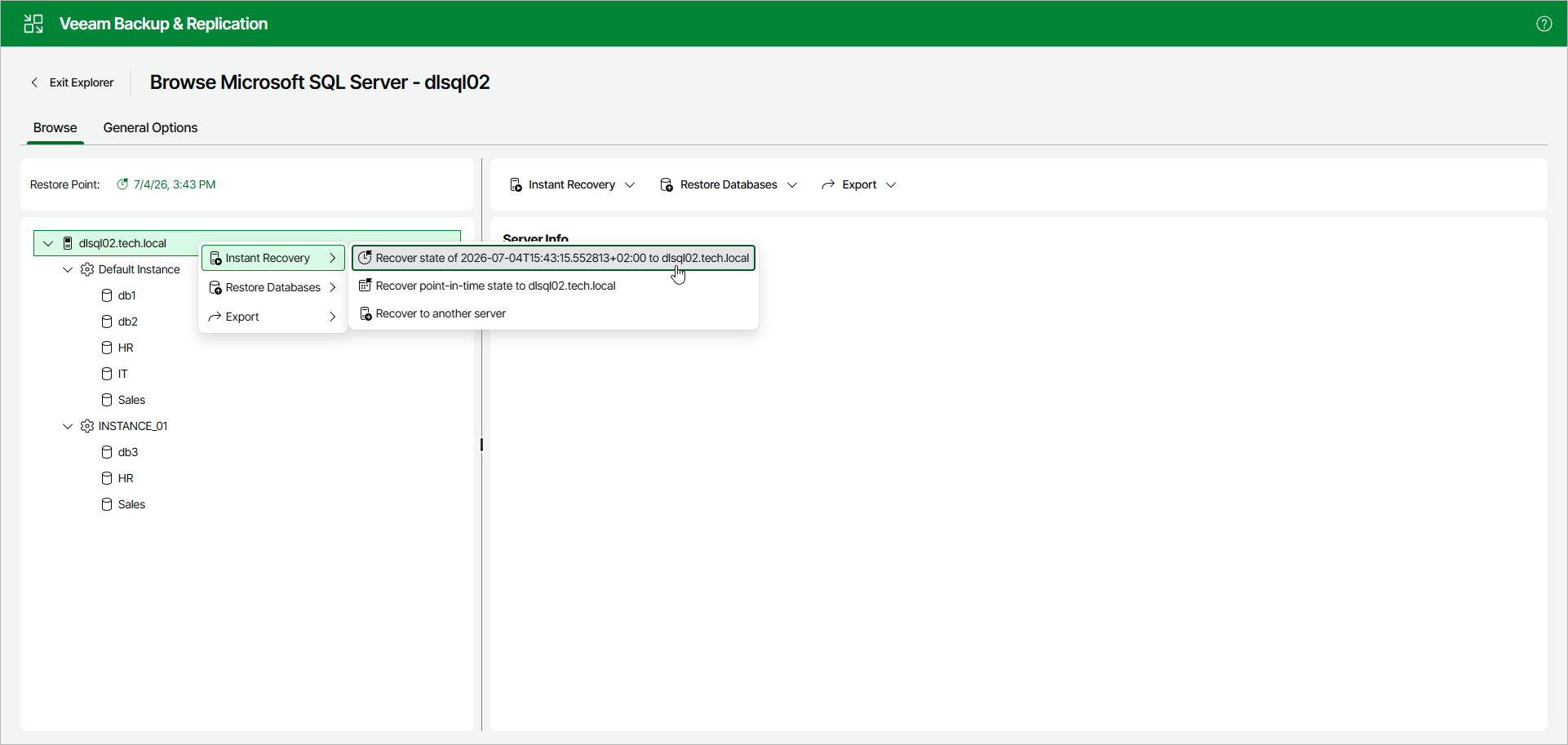Image resolution: width=1568 pixels, height=745 pixels.
Task: Click the toolbar Restore Databases icon
Action: click(x=667, y=185)
